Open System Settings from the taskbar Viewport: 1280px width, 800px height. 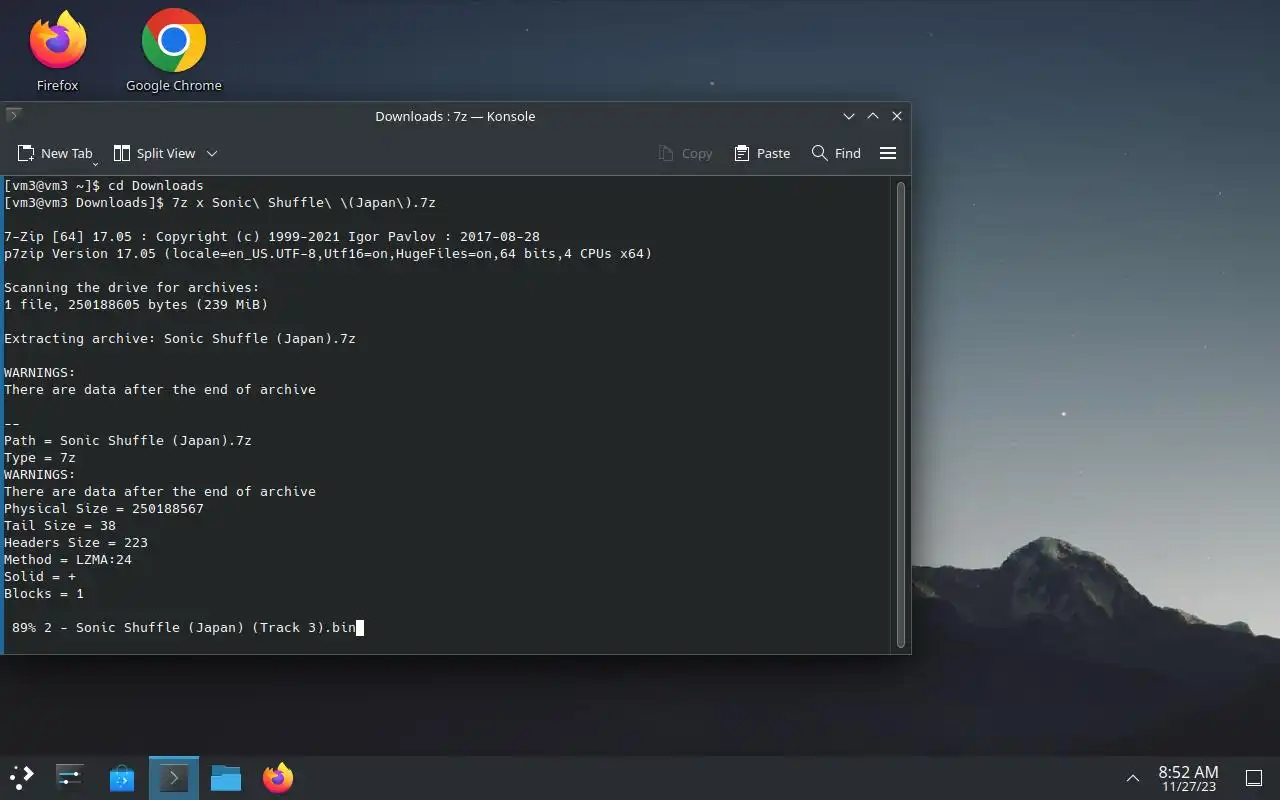tap(70, 778)
